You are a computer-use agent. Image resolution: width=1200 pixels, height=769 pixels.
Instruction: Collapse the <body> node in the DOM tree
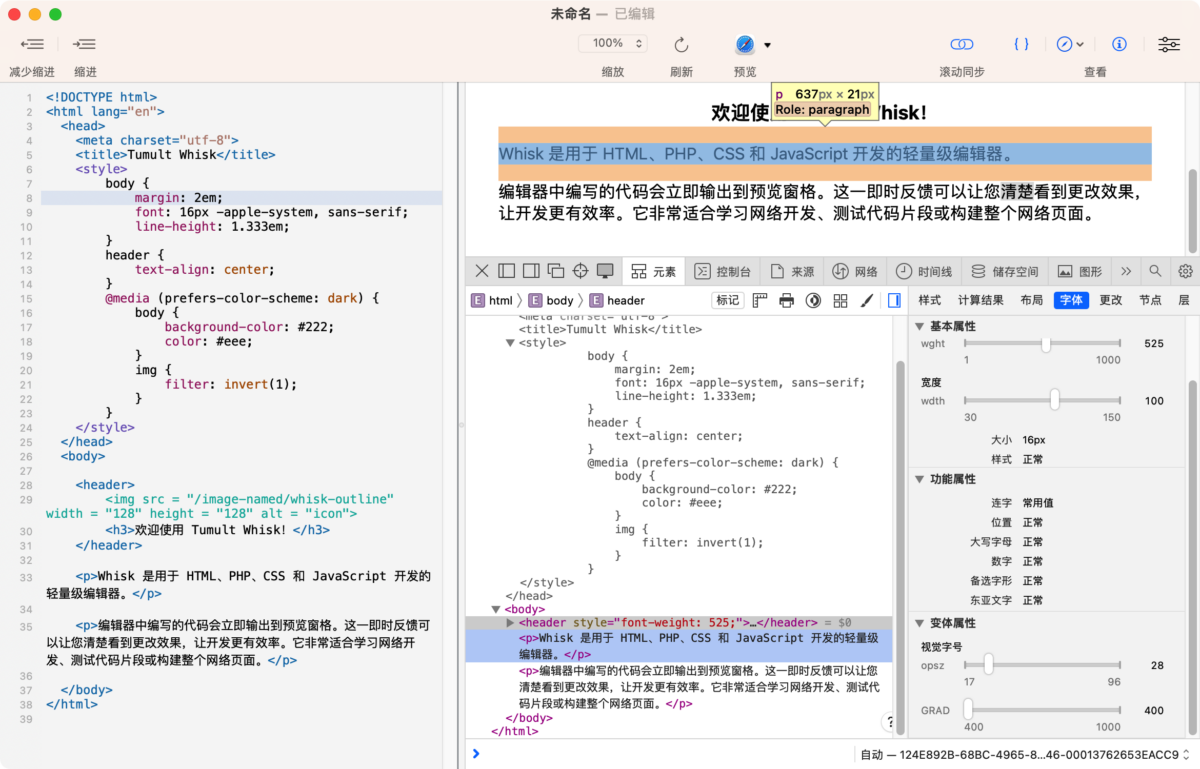click(496, 609)
